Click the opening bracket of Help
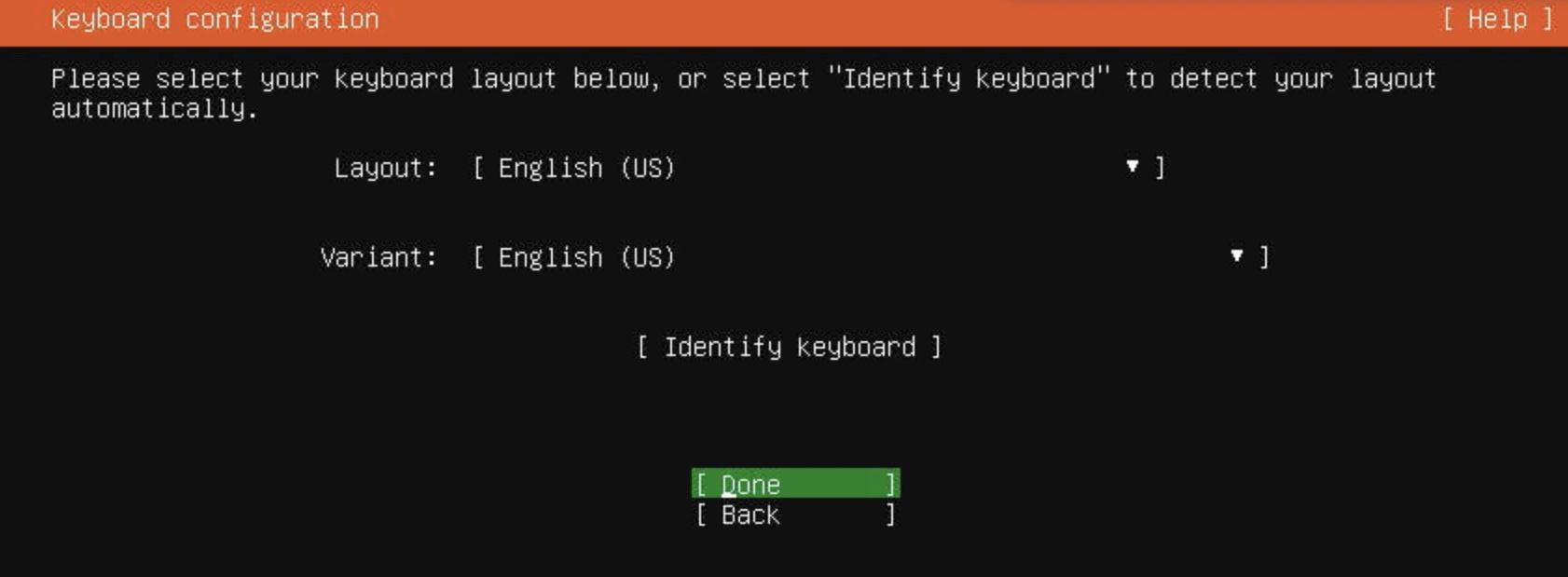 click(1448, 20)
